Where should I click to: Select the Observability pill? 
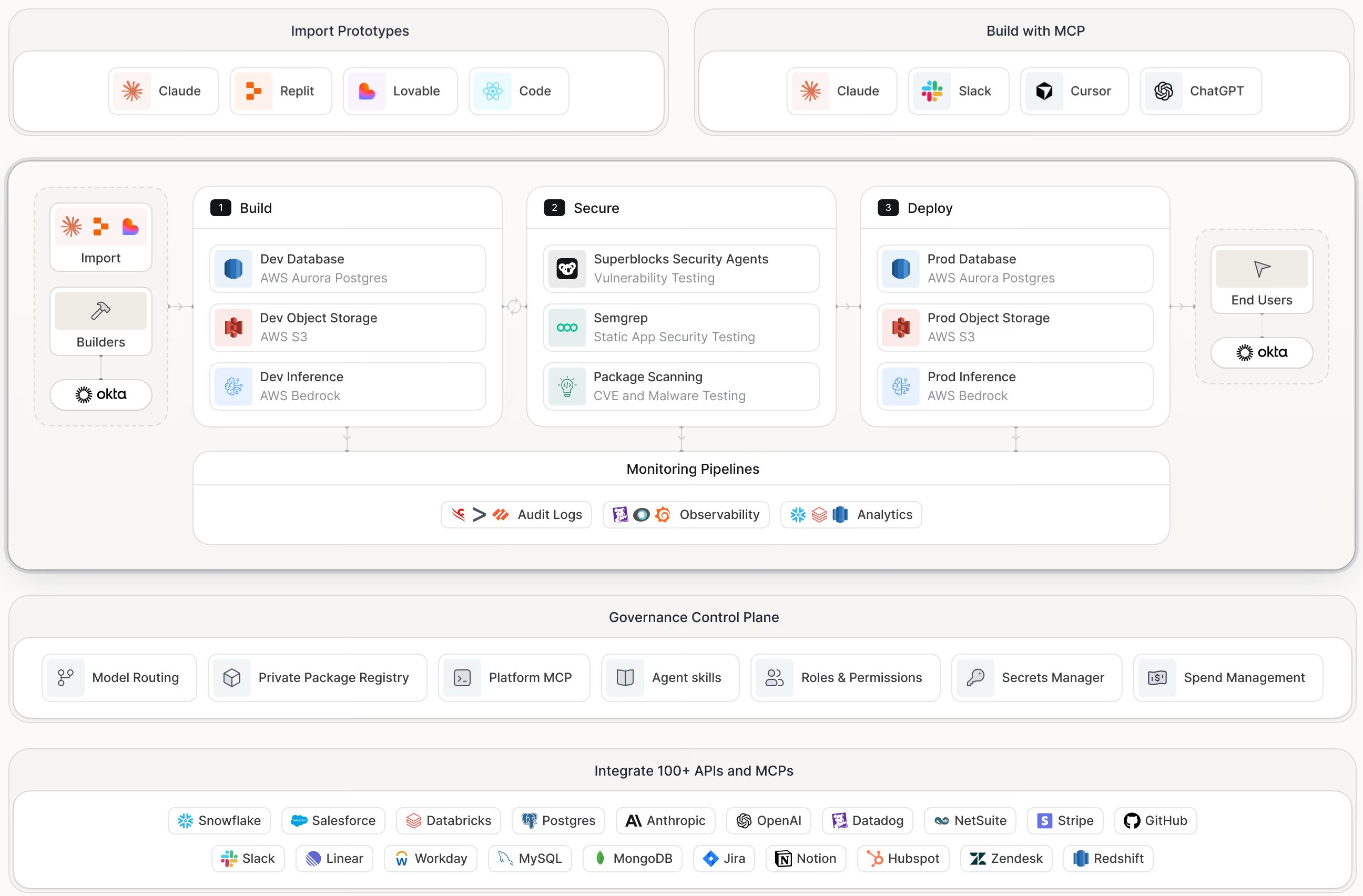tap(686, 515)
